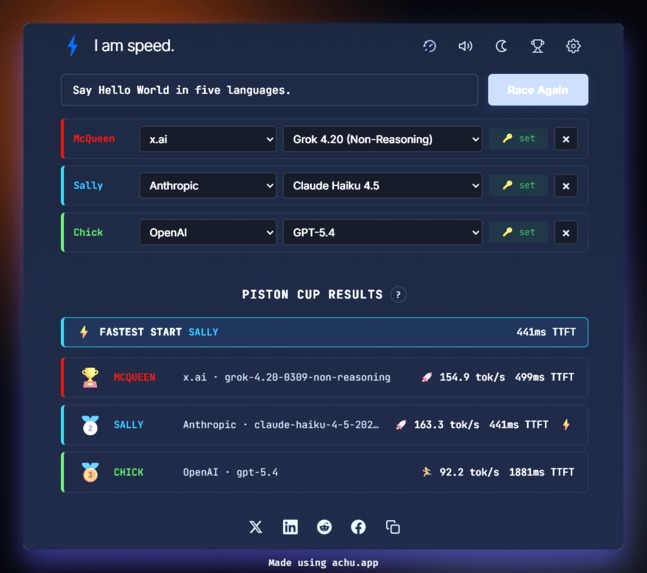Screen dimensions: 647x573
Task: Click the lightning icon in Fastest Start banner
Action: point(84,332)
